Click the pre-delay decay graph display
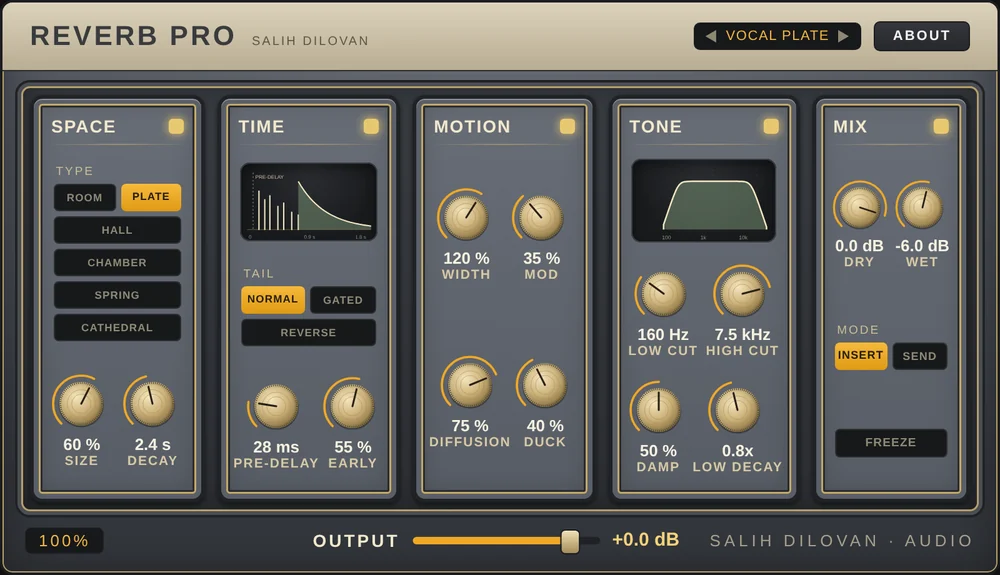The width and height of the screenshot is (1000, 575). click(x=309, y=202)
